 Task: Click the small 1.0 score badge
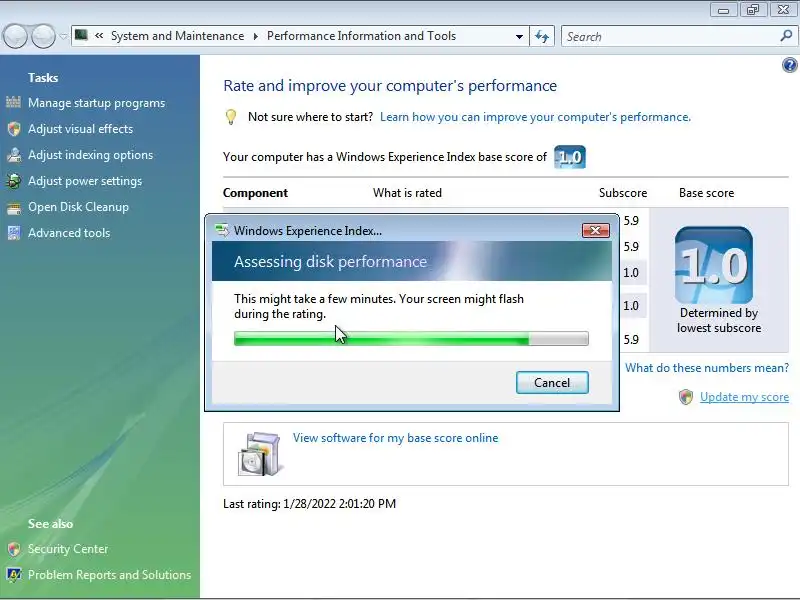click(x=570, y=157)
